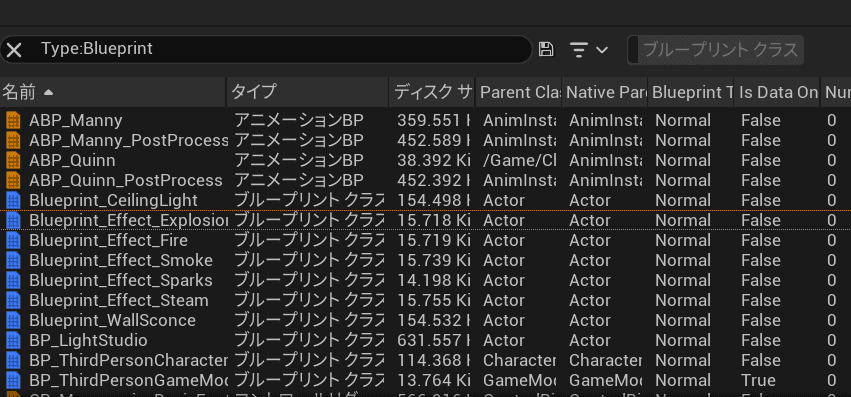Click the ABP_Manny animation blueprint icon
This screenshot has width=851, height=397.
[12, 120]
